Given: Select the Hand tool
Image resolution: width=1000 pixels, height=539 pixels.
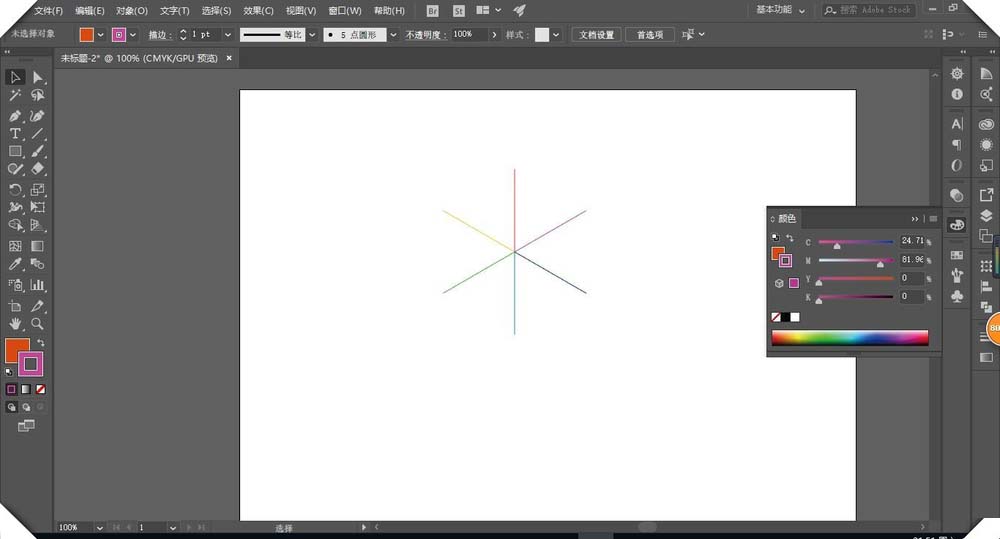Looking at the screenshot, I should pos(15,324).
